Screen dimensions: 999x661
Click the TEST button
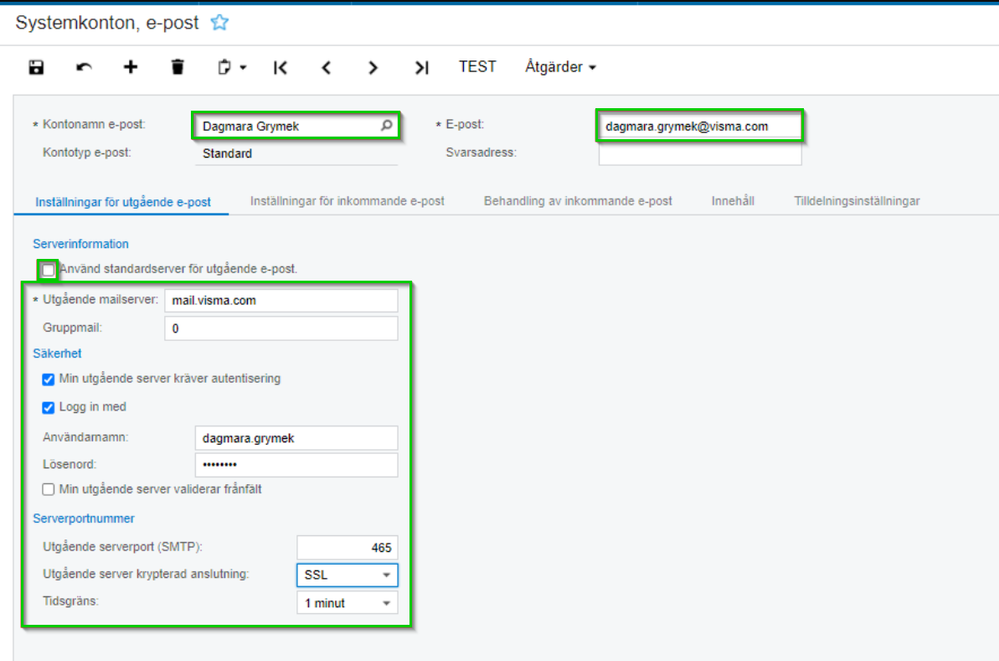[477, 67]
